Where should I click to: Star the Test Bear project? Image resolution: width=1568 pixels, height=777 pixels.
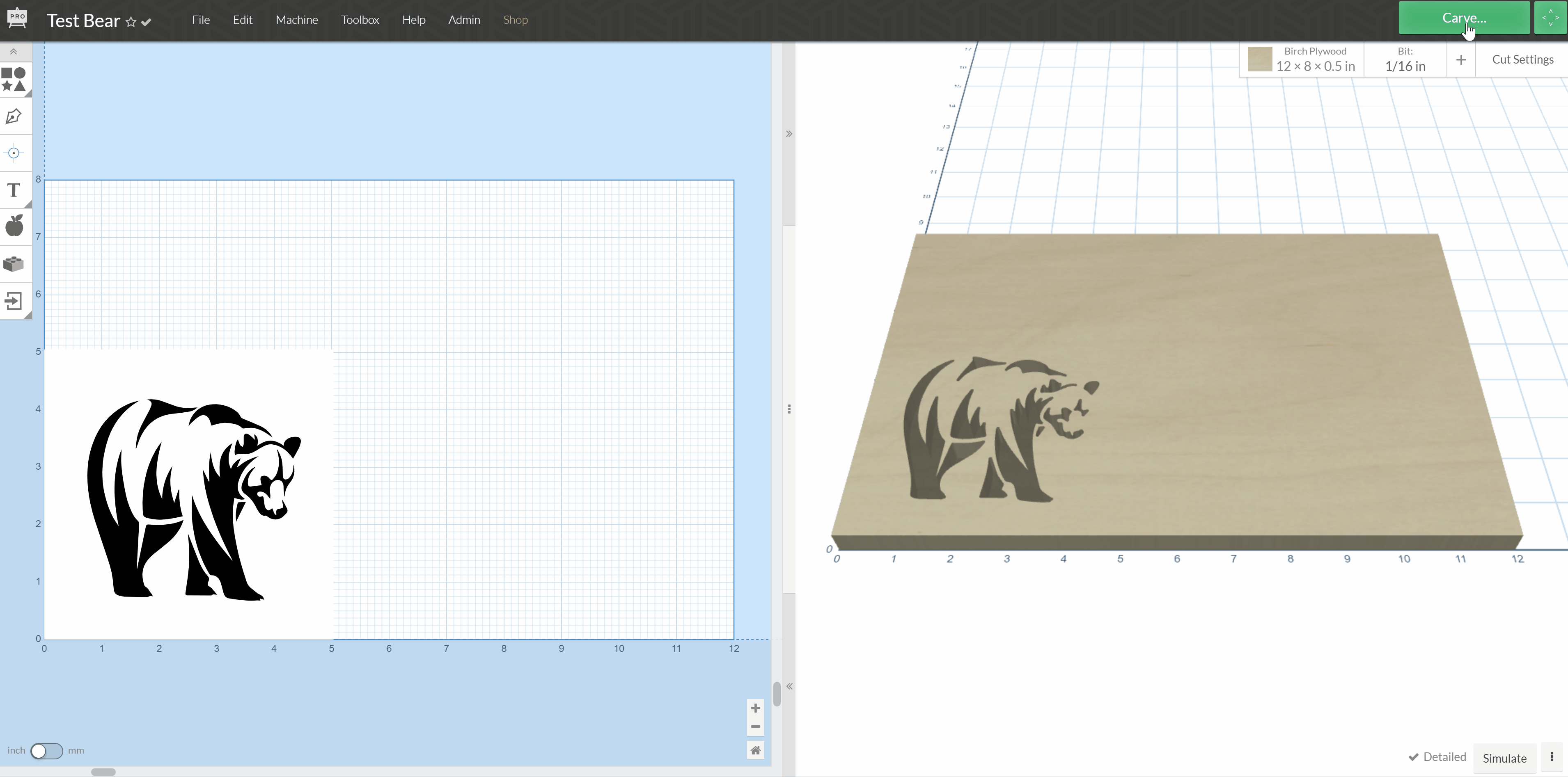tap(130, 23)
